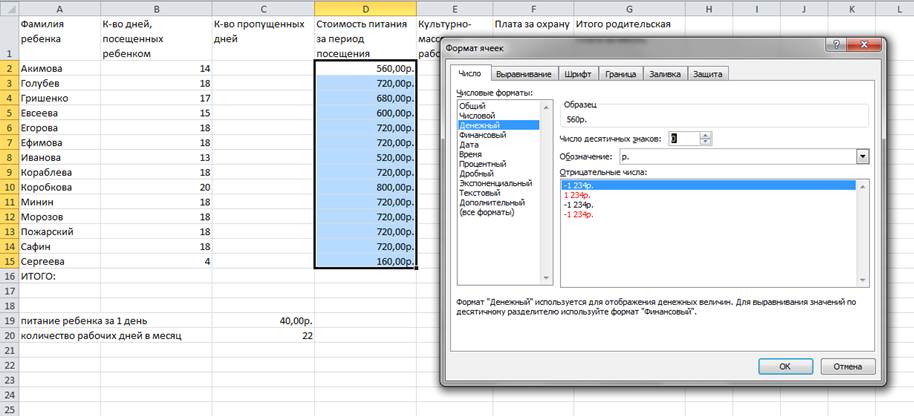This screenshot has height=416, width=914.
Task: Switch to the Число tab
Action: pos(470,73)
